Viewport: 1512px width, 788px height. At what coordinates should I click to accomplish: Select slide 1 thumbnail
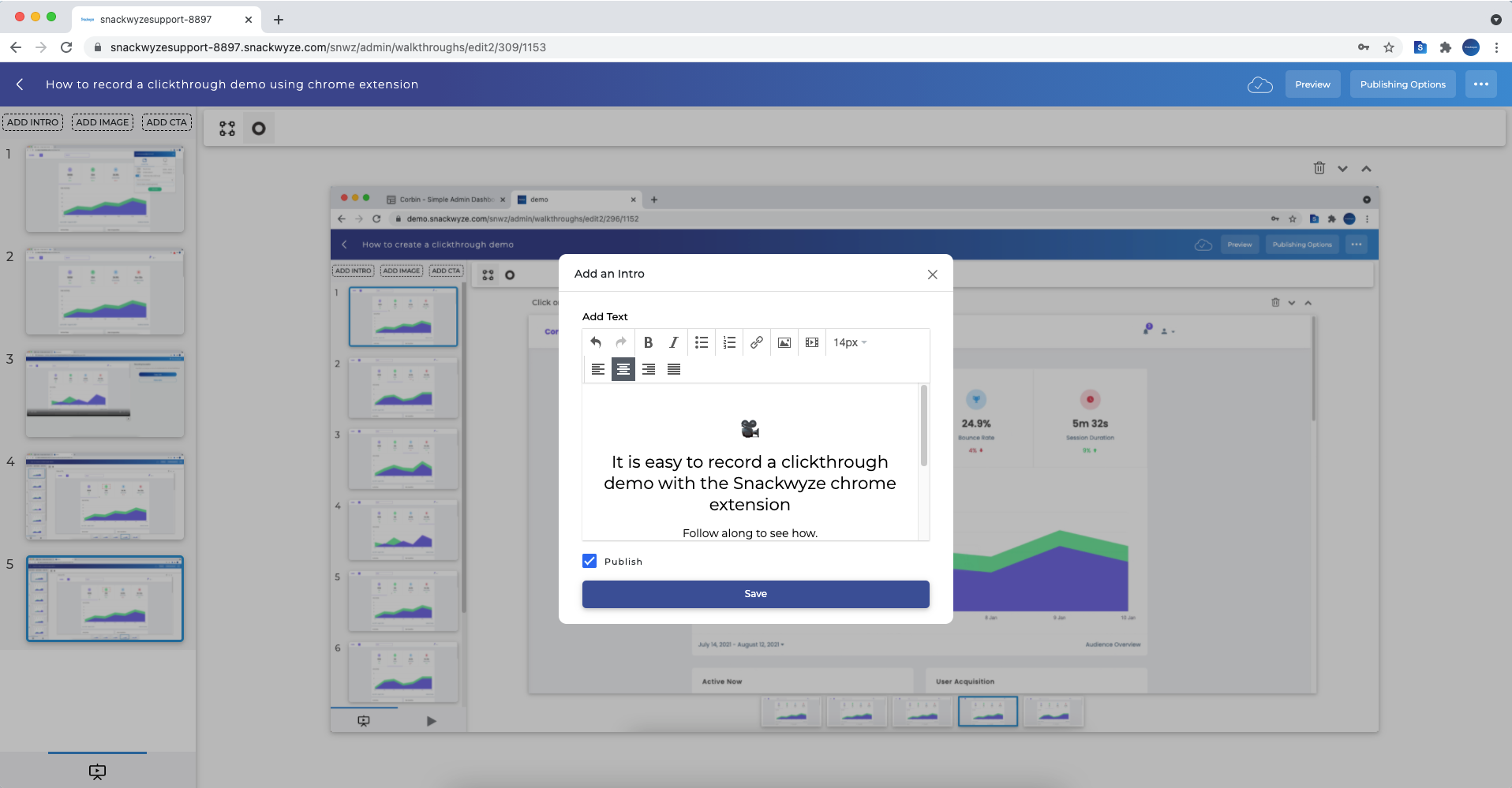(x=105, y=189)
